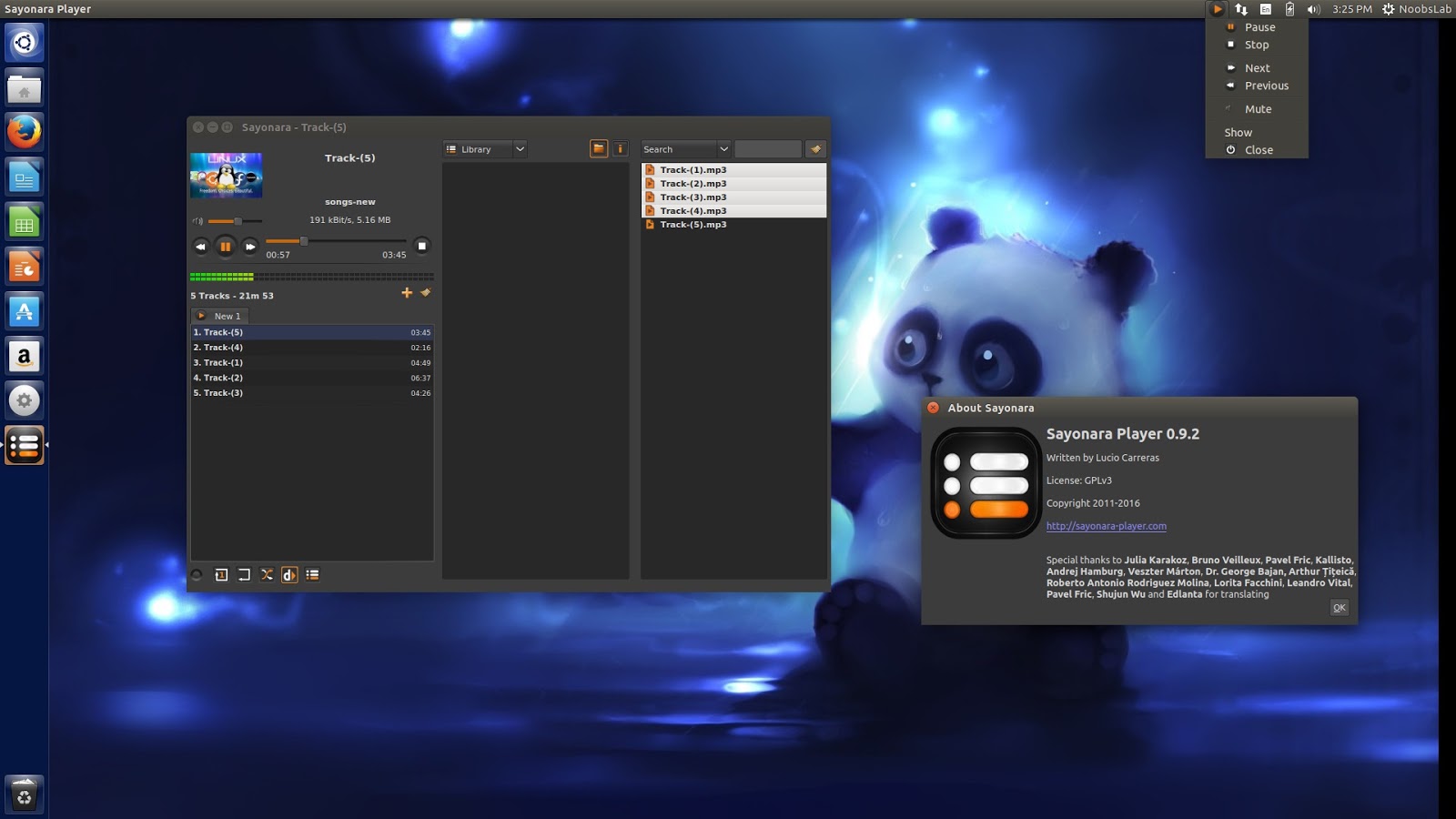1456x819 pixels.
Task: Choose Stop in the tray menu
Action: point(1257,45)
